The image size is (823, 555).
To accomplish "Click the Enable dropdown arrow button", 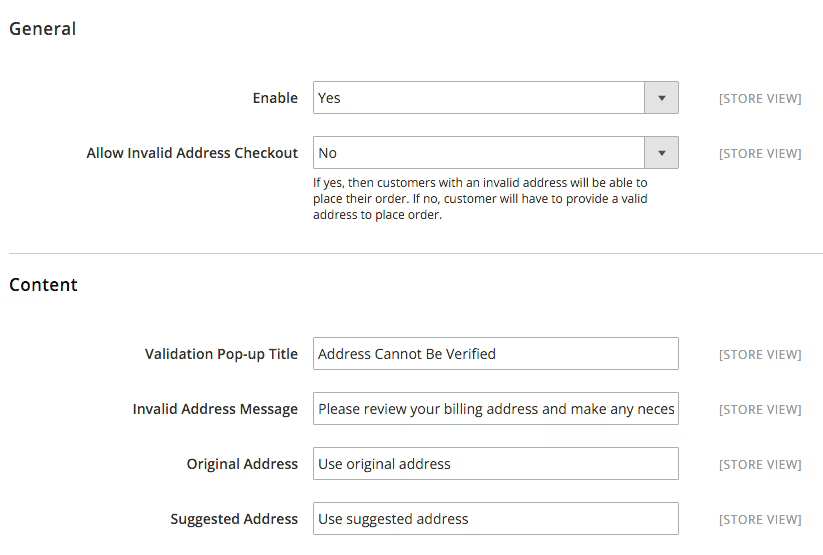I will point(661,98).
